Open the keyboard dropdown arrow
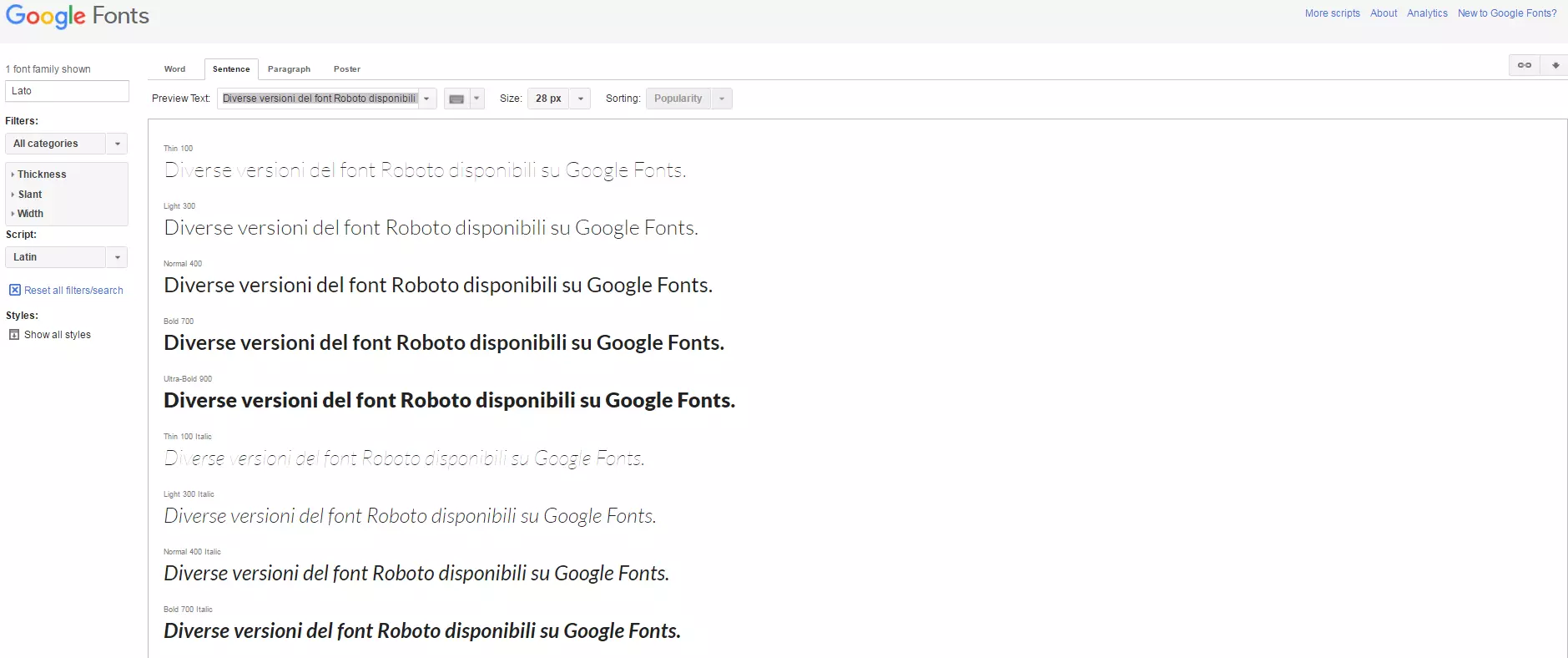The width and height of the screenshot is (1568, 658). 476,99
